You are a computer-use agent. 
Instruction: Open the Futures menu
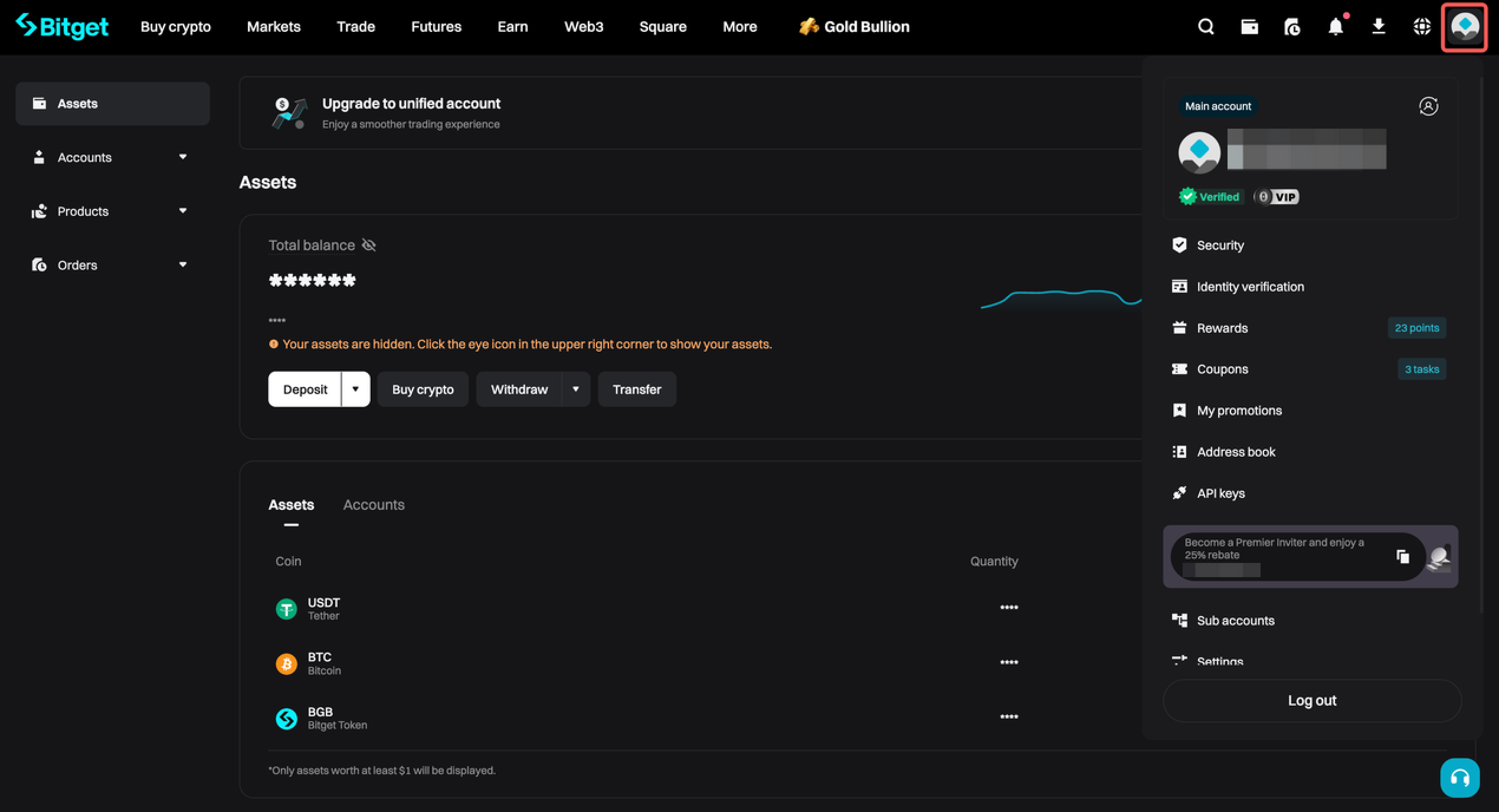436,27
